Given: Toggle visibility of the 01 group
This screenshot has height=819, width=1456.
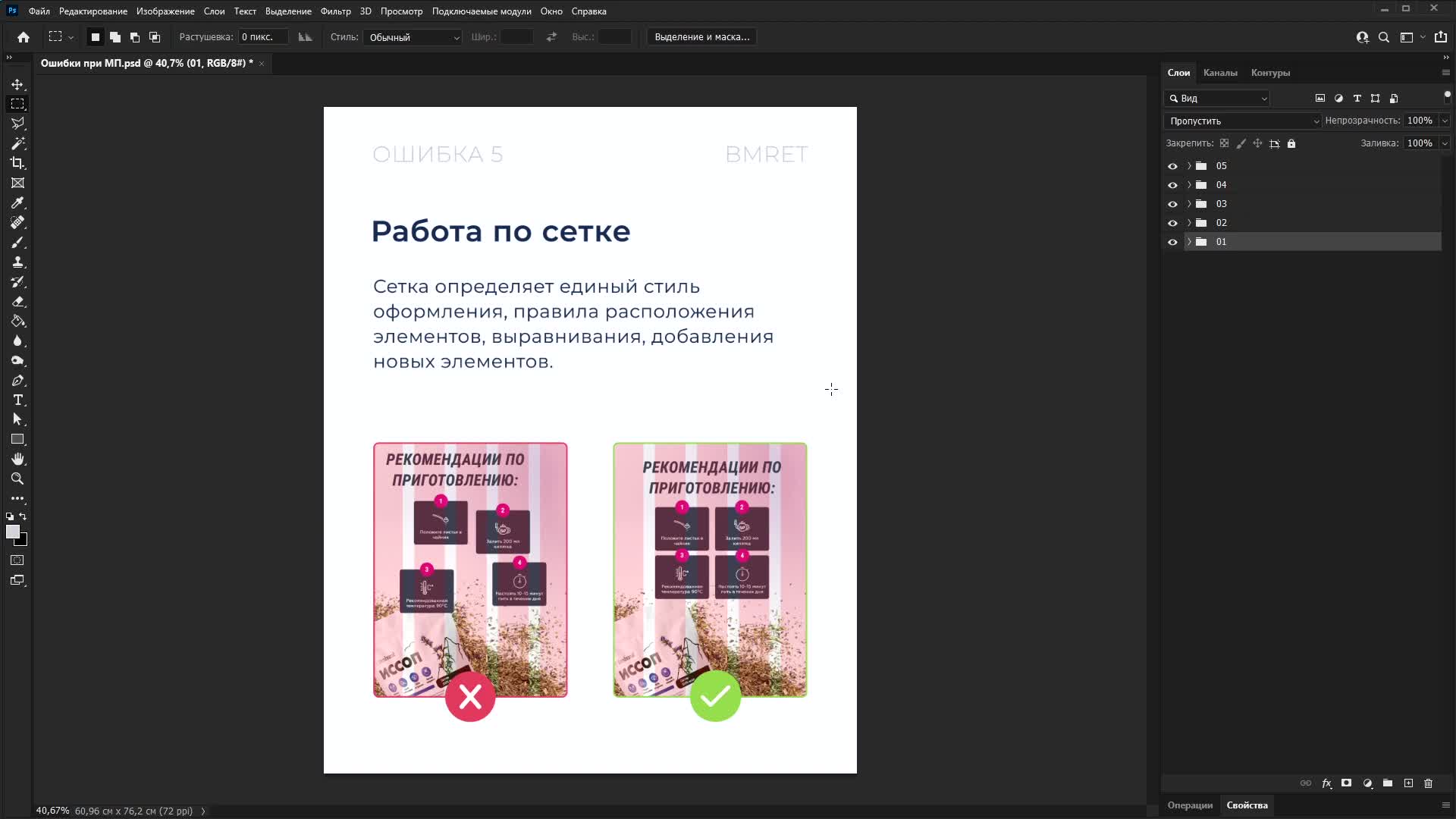Looking at the screenshot, I should (x=1172, y=242).
